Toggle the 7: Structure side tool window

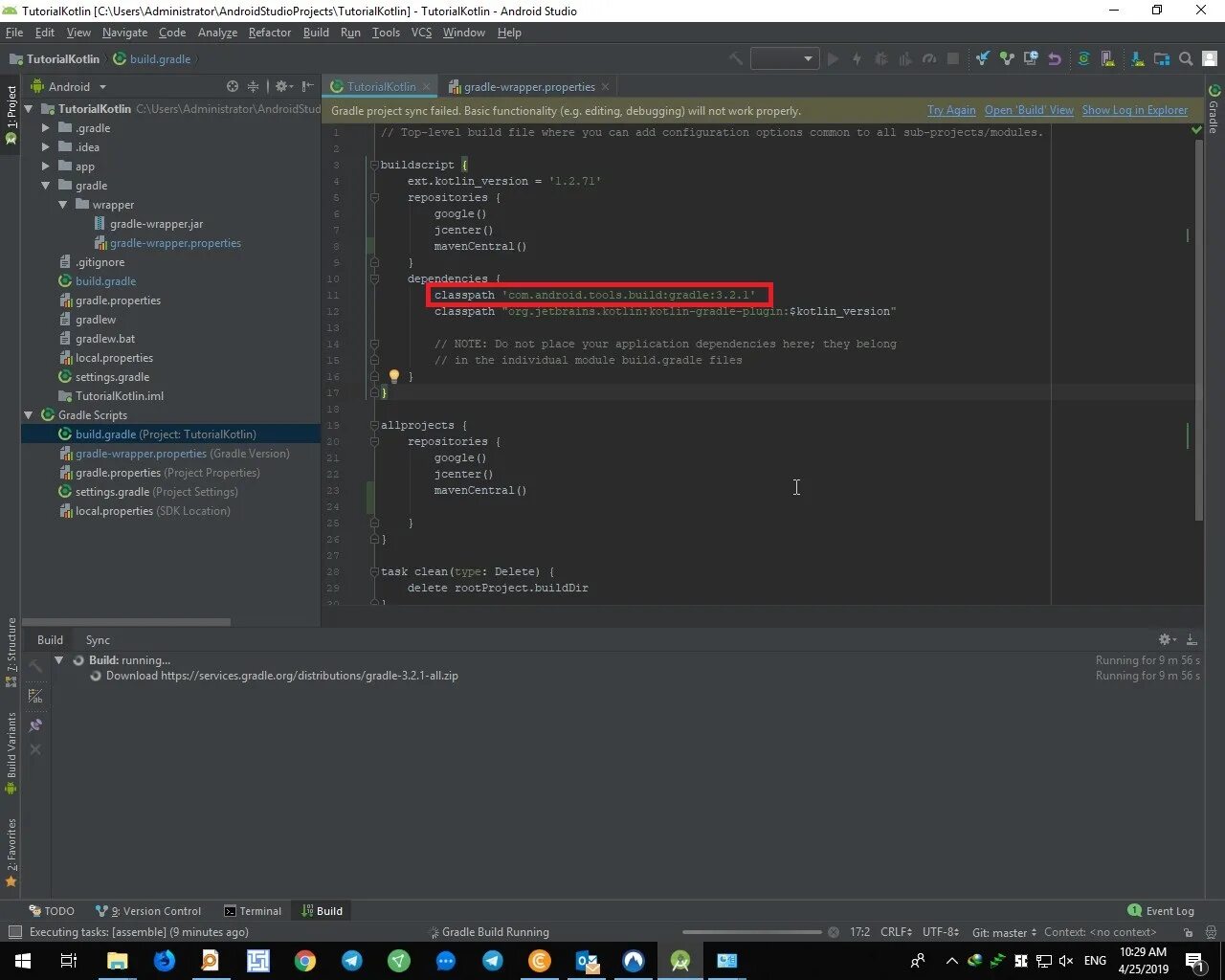tap(11, 654)
